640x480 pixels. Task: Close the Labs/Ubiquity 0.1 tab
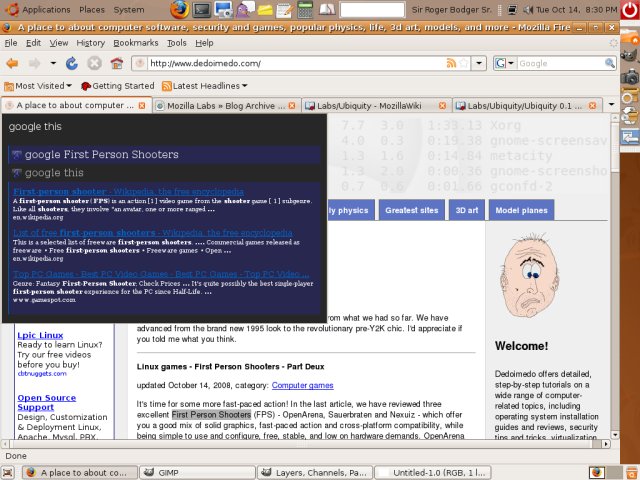(x=592, y=106)
